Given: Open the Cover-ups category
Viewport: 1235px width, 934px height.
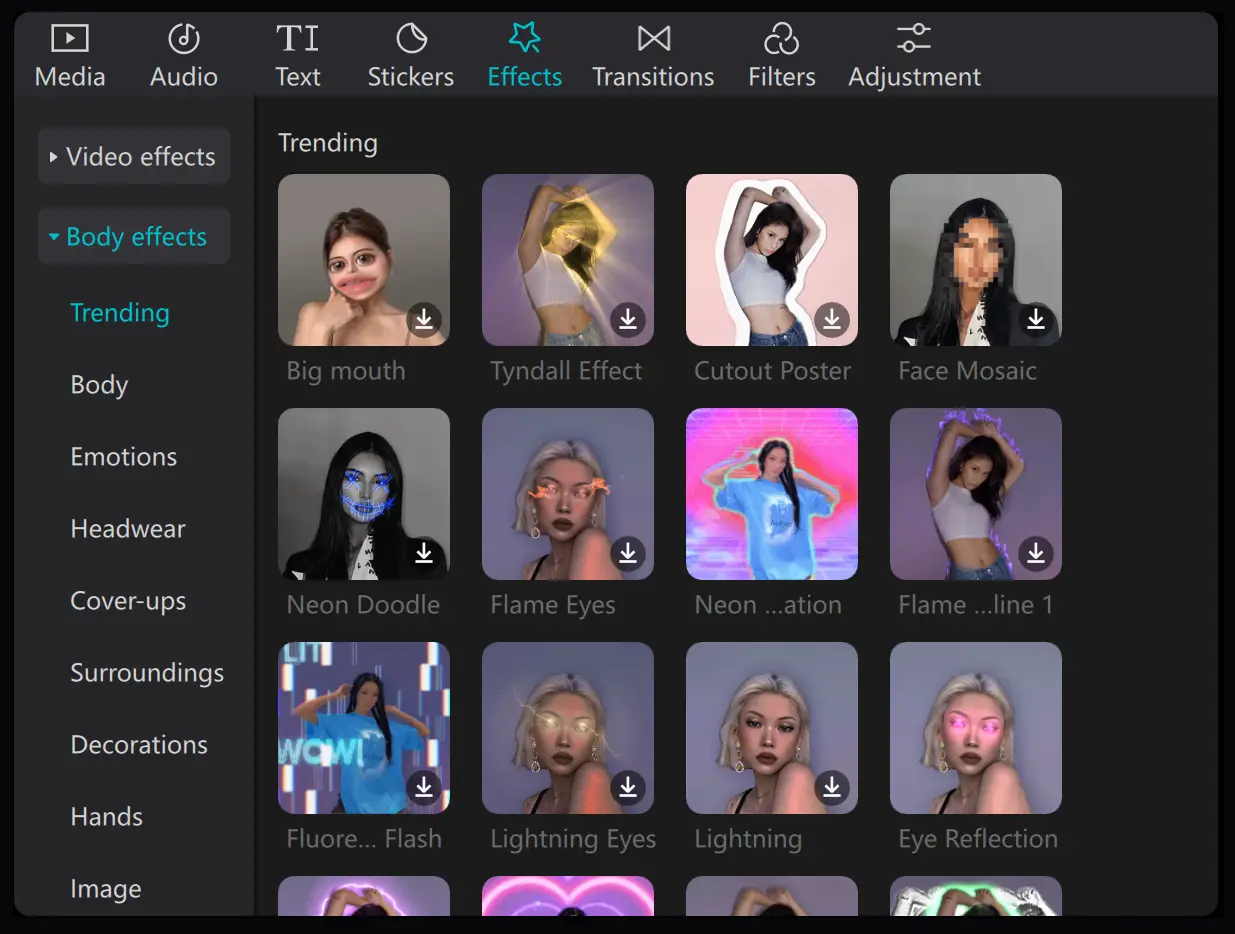Looking at the screenshot, I should 128,601.
